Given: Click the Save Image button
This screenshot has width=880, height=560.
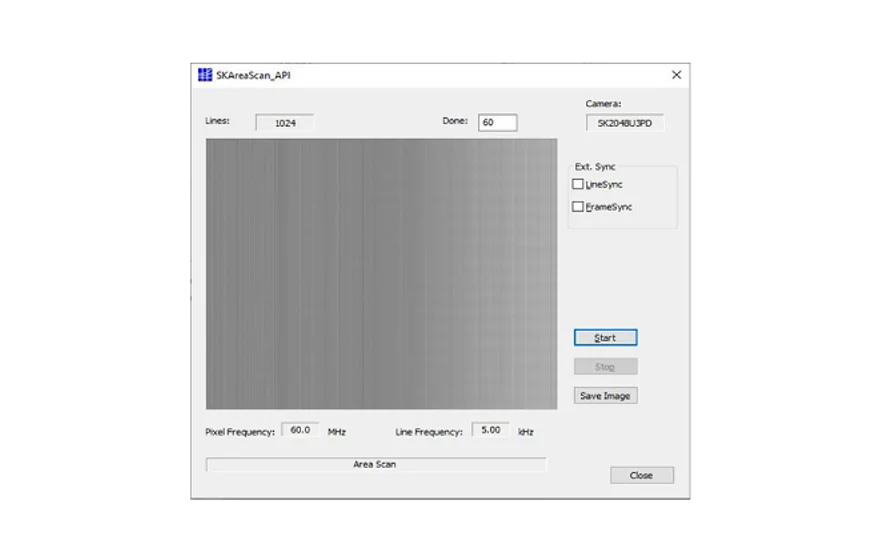Looking at the screenshot, I should point(605,396).
